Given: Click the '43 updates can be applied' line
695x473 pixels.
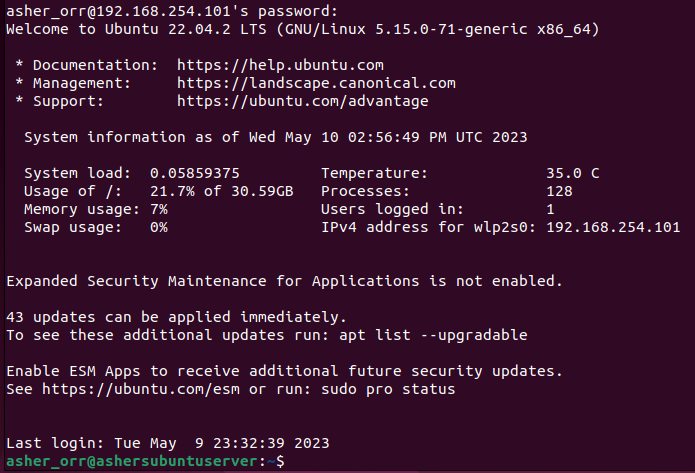Looking at the screenshot, I should point(176,317).
